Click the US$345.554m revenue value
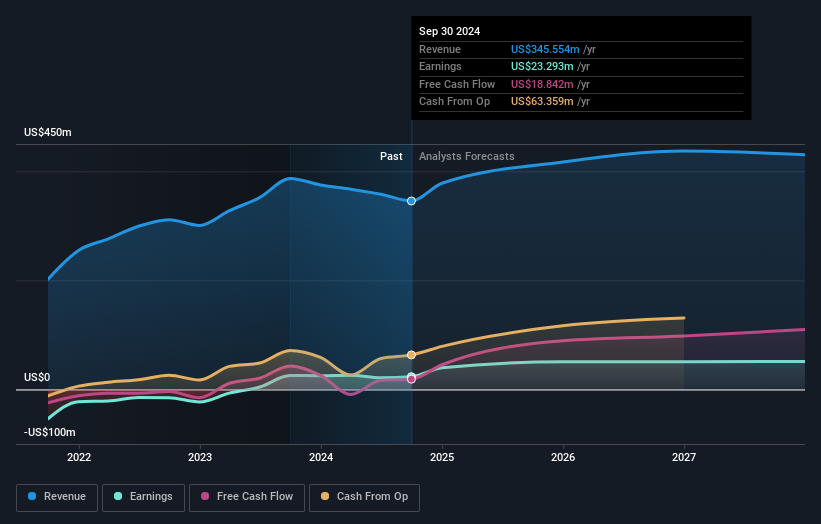The image size is (821, 524). [545, 49]
